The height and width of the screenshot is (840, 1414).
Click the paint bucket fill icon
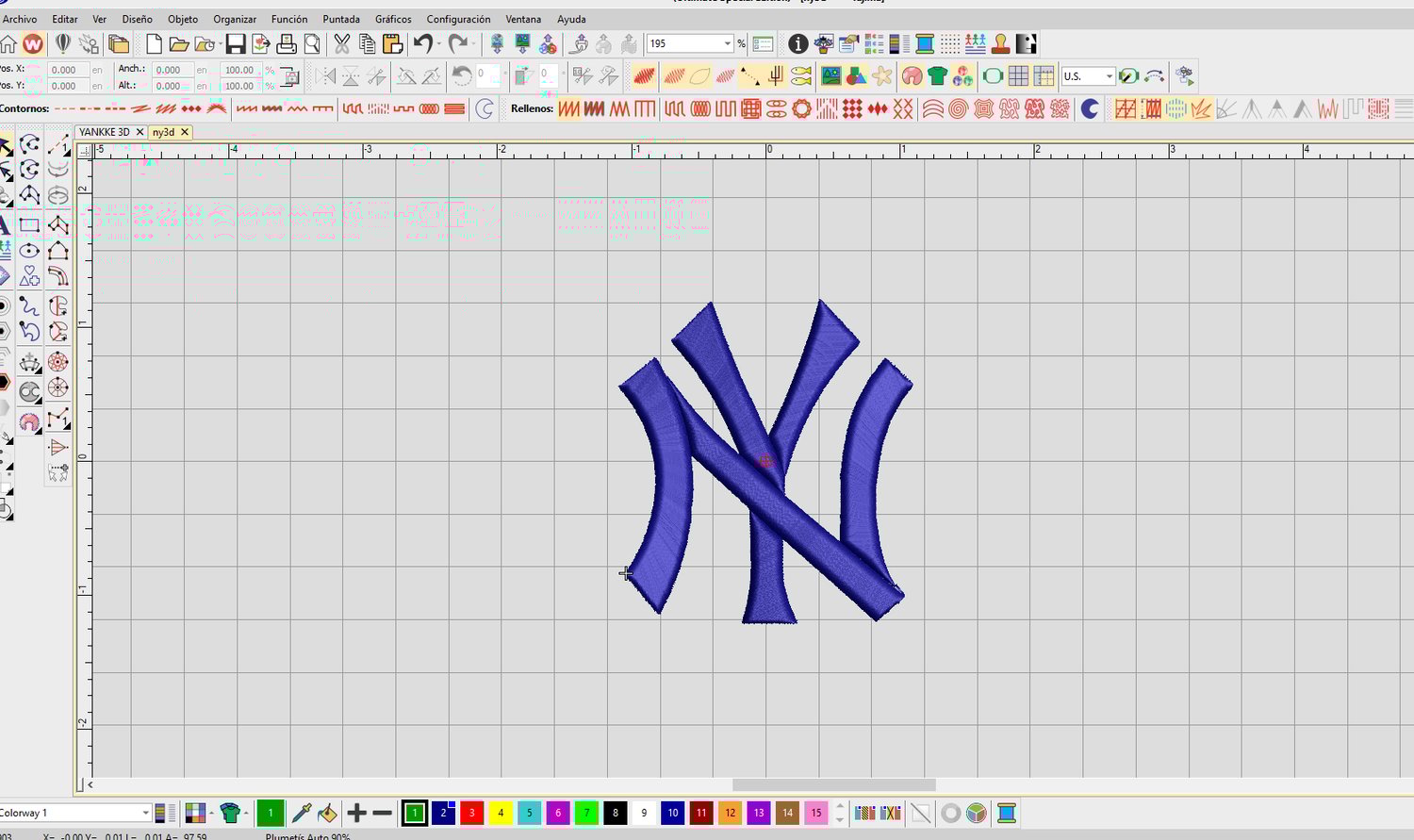click(x=327, y=813)
